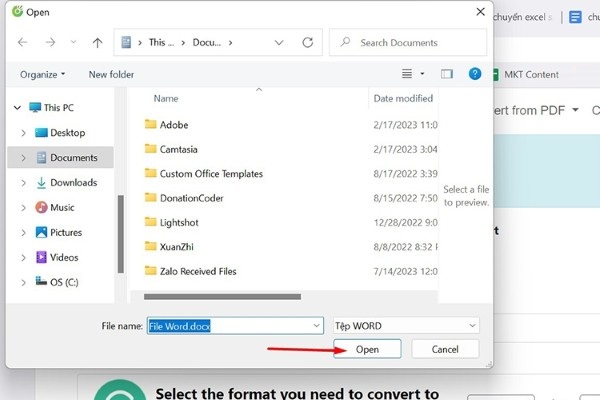Open more view options arrow
This screenshot has width=600, height=400.
click(x=422, y=73)
